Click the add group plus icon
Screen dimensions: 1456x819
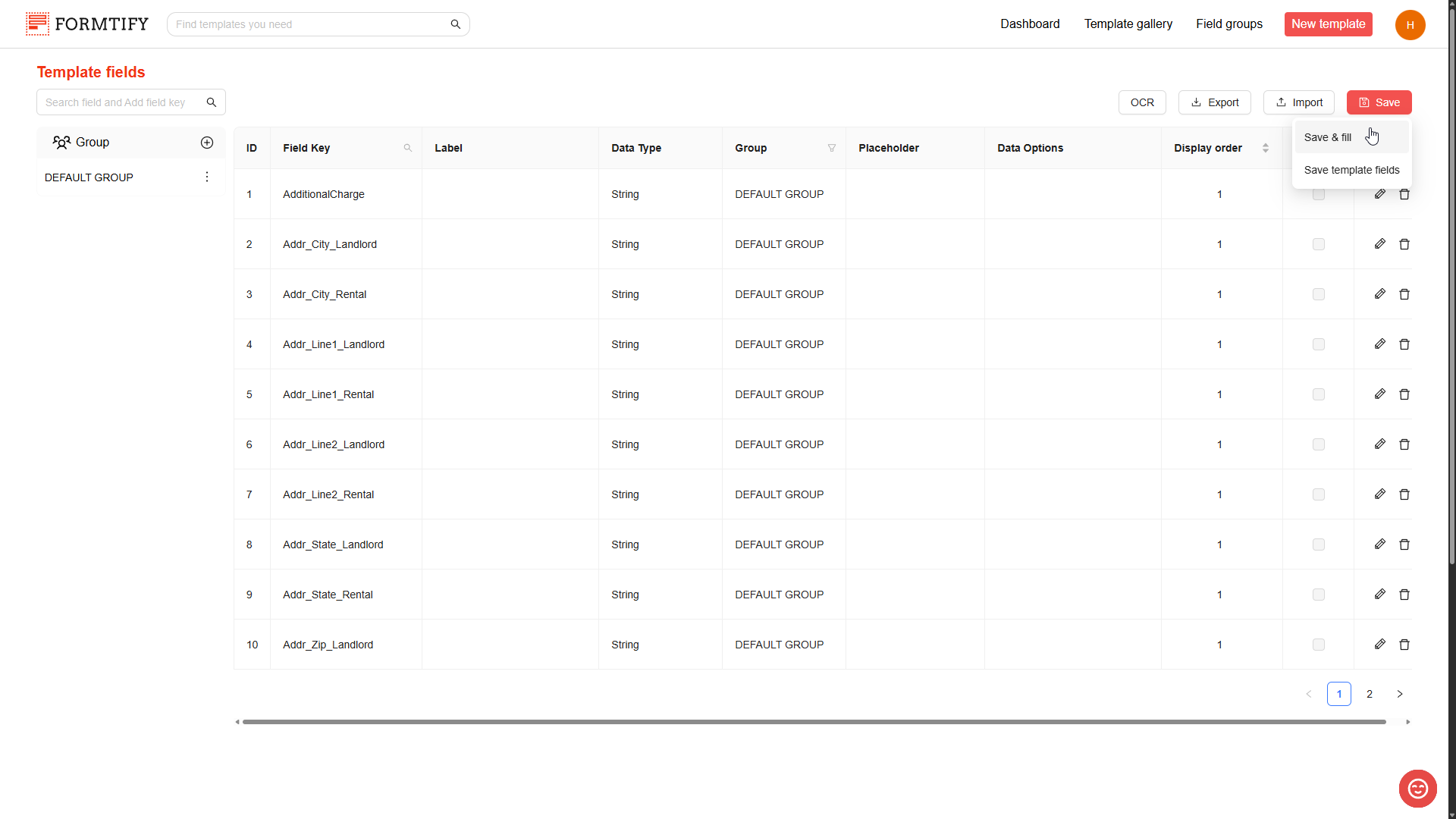click(207, 143)
